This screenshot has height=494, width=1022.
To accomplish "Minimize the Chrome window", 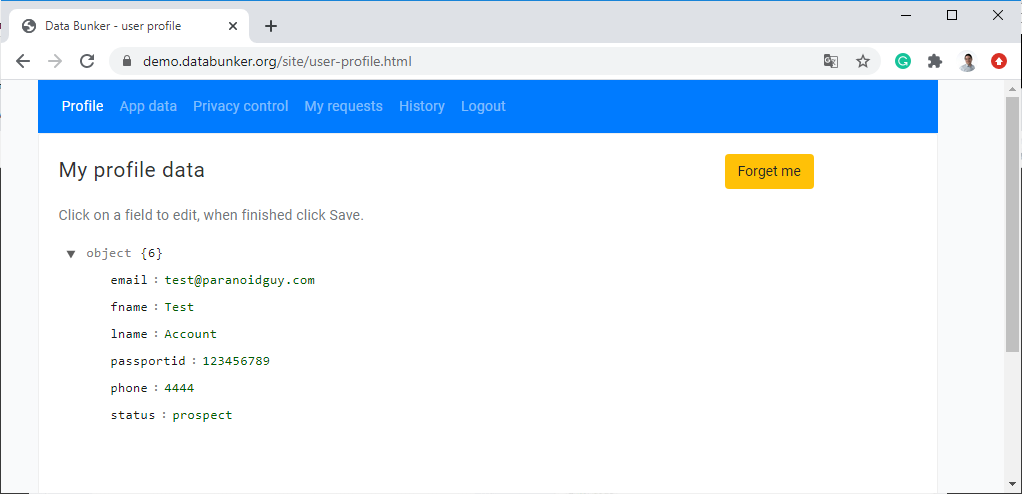I will pyautogui.click(x=906, y=16).
